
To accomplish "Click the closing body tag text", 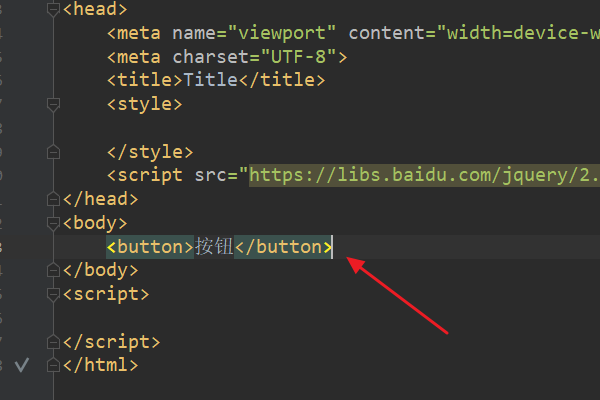I will (101, 270).
